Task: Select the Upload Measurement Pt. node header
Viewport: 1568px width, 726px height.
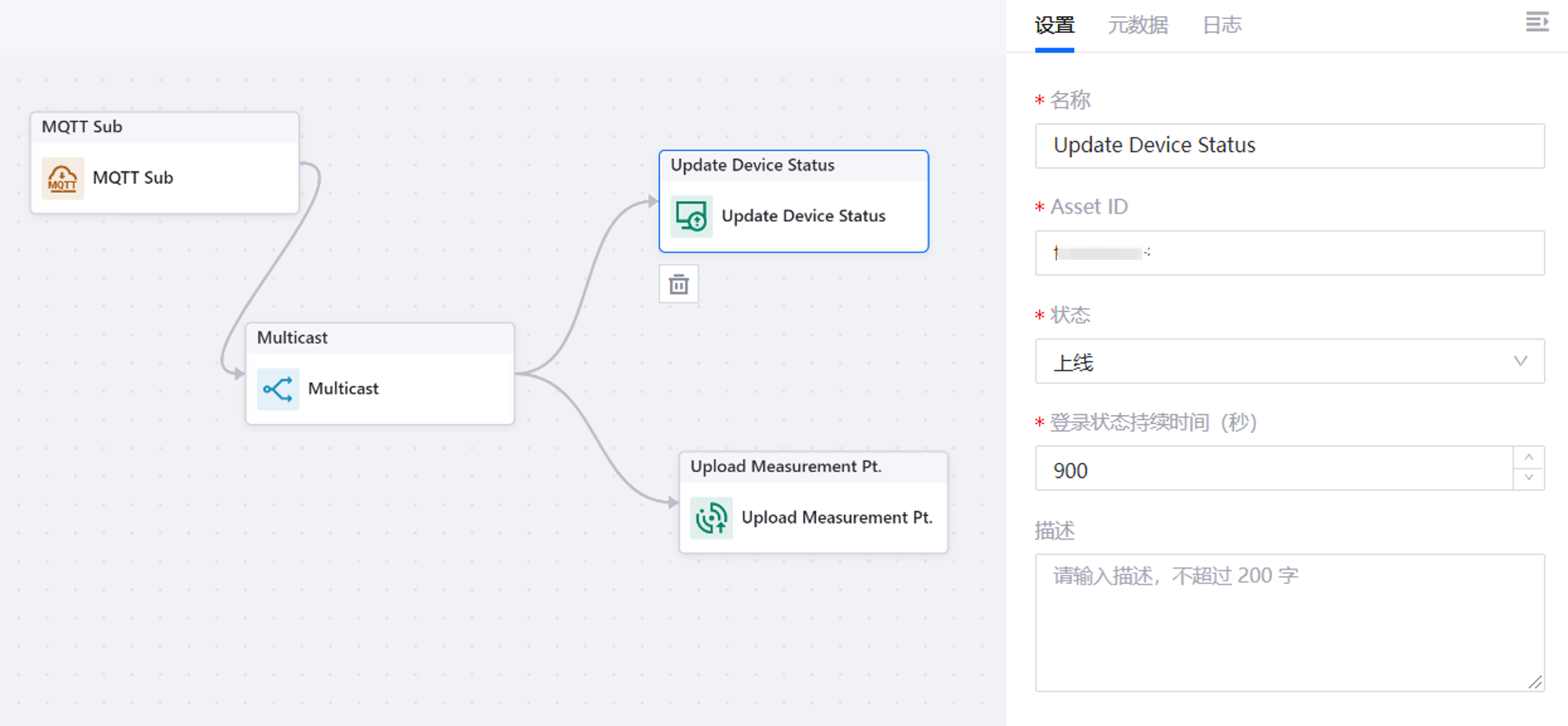Action: click(813, 467)
